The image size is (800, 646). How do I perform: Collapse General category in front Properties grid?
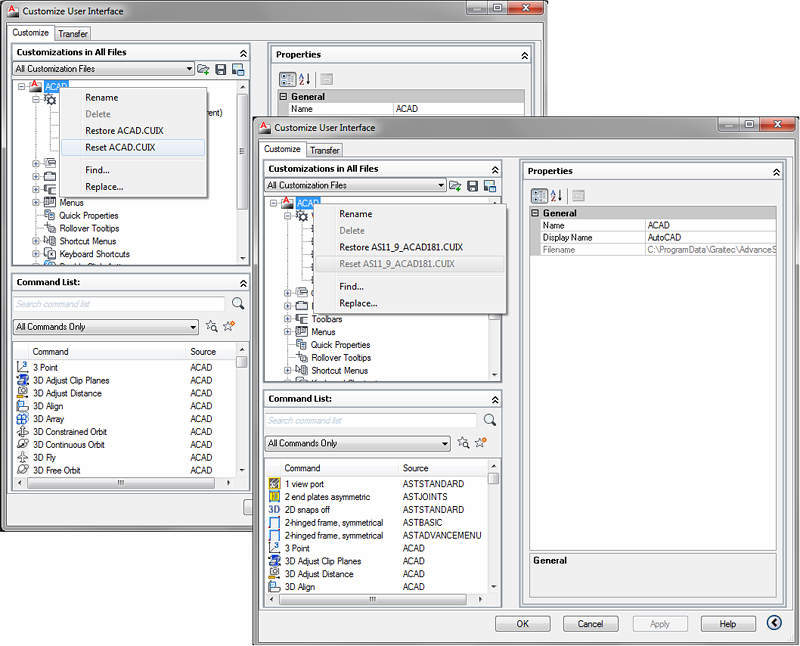[x=535, y=213]
